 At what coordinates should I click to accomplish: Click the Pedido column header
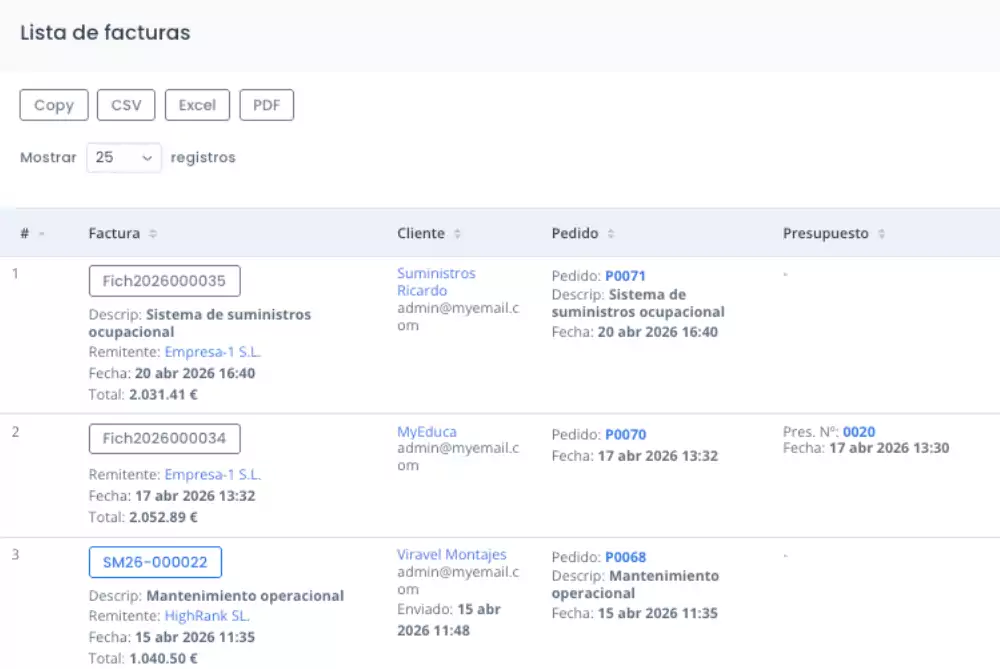(x=575, y=234)
